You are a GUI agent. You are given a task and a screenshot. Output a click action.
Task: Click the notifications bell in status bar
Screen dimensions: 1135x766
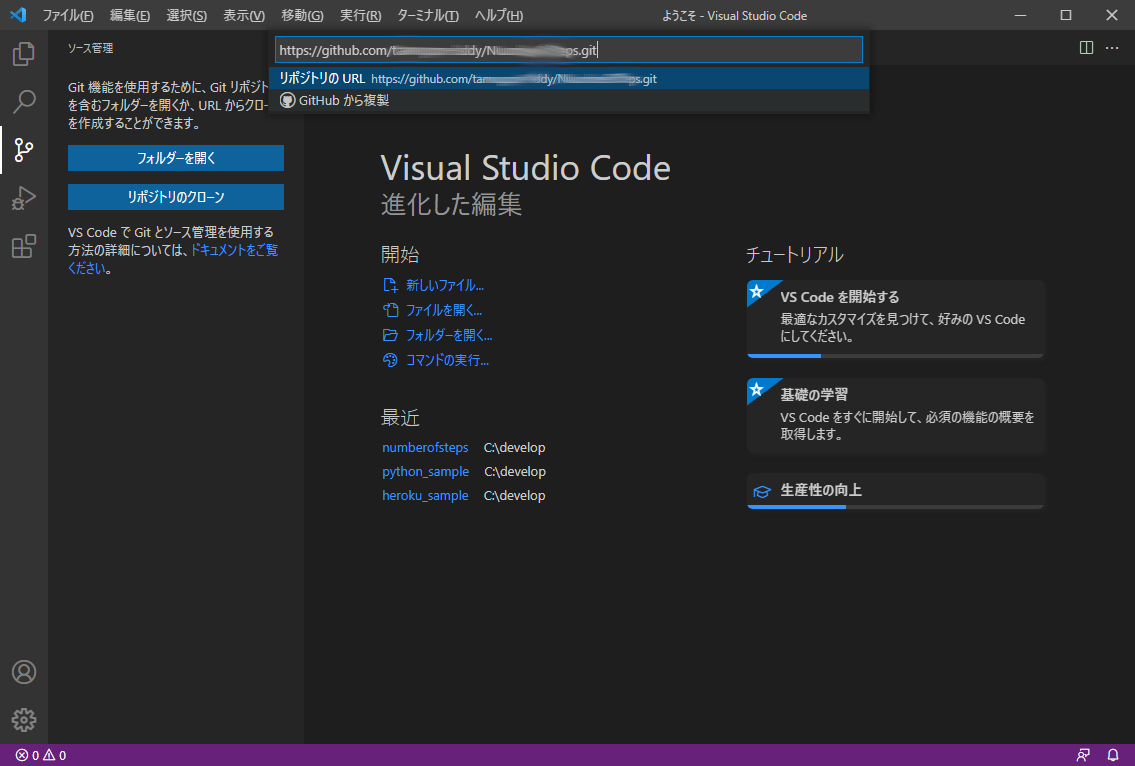coord(1113,755)
